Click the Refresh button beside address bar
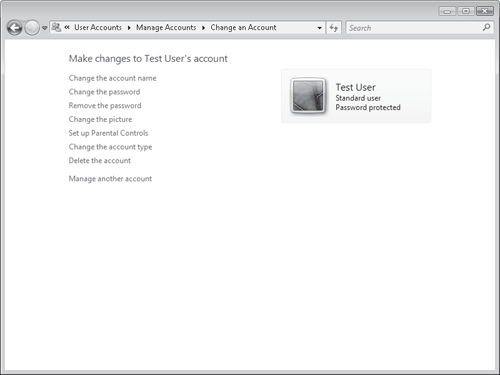 334,28
